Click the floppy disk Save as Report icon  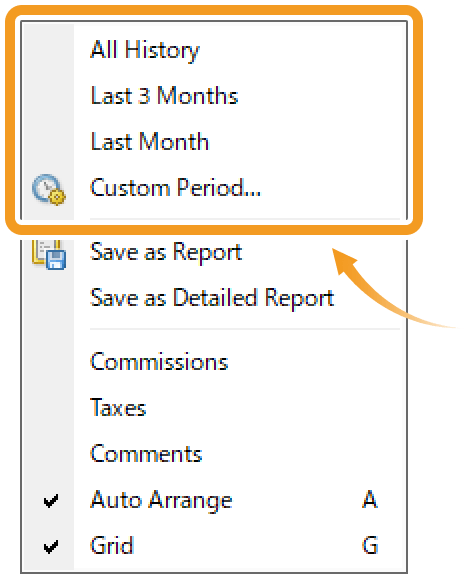49,255
